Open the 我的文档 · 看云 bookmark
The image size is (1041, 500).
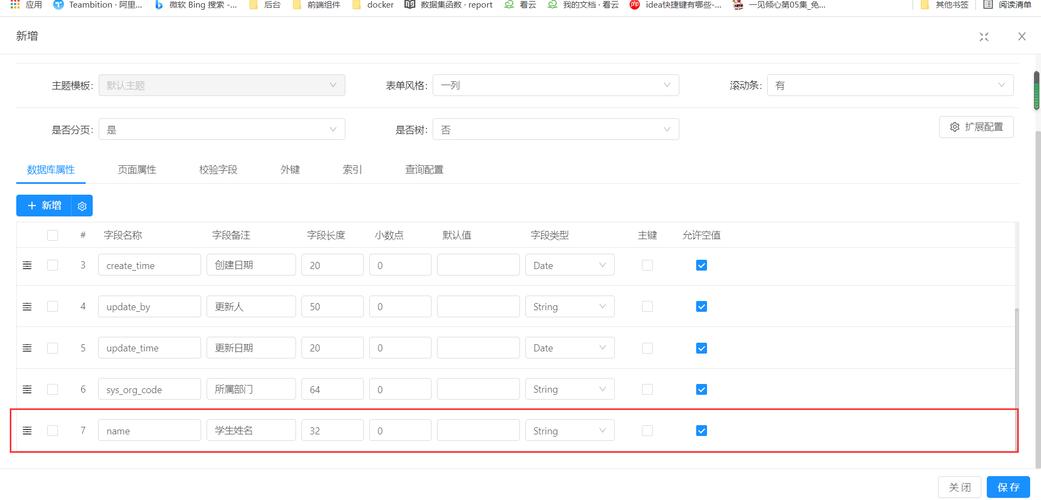pos(583,5)
